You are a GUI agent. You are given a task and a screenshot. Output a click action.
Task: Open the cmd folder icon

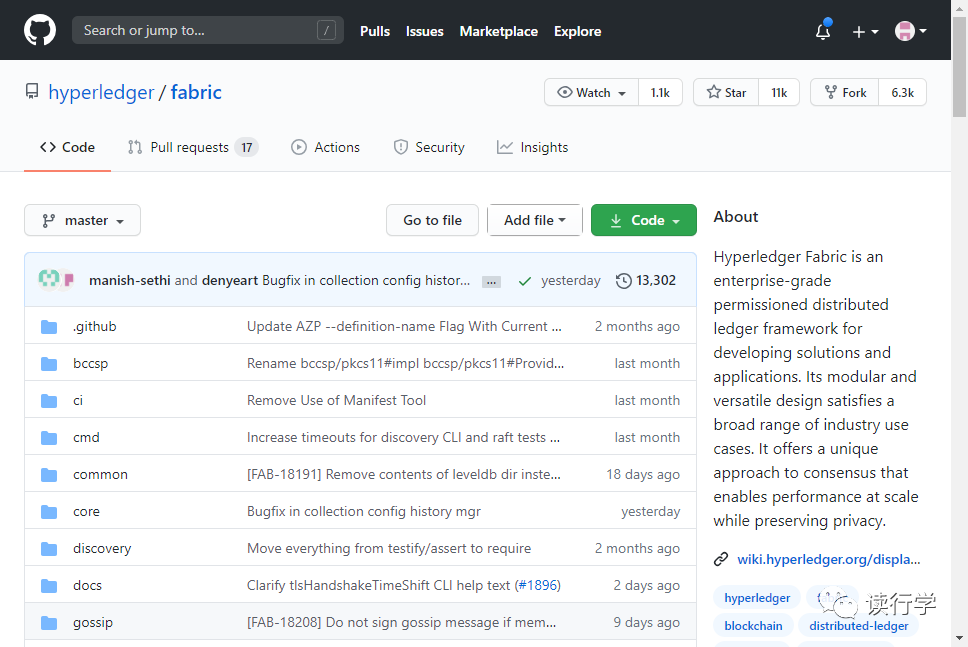coord(49,438)
